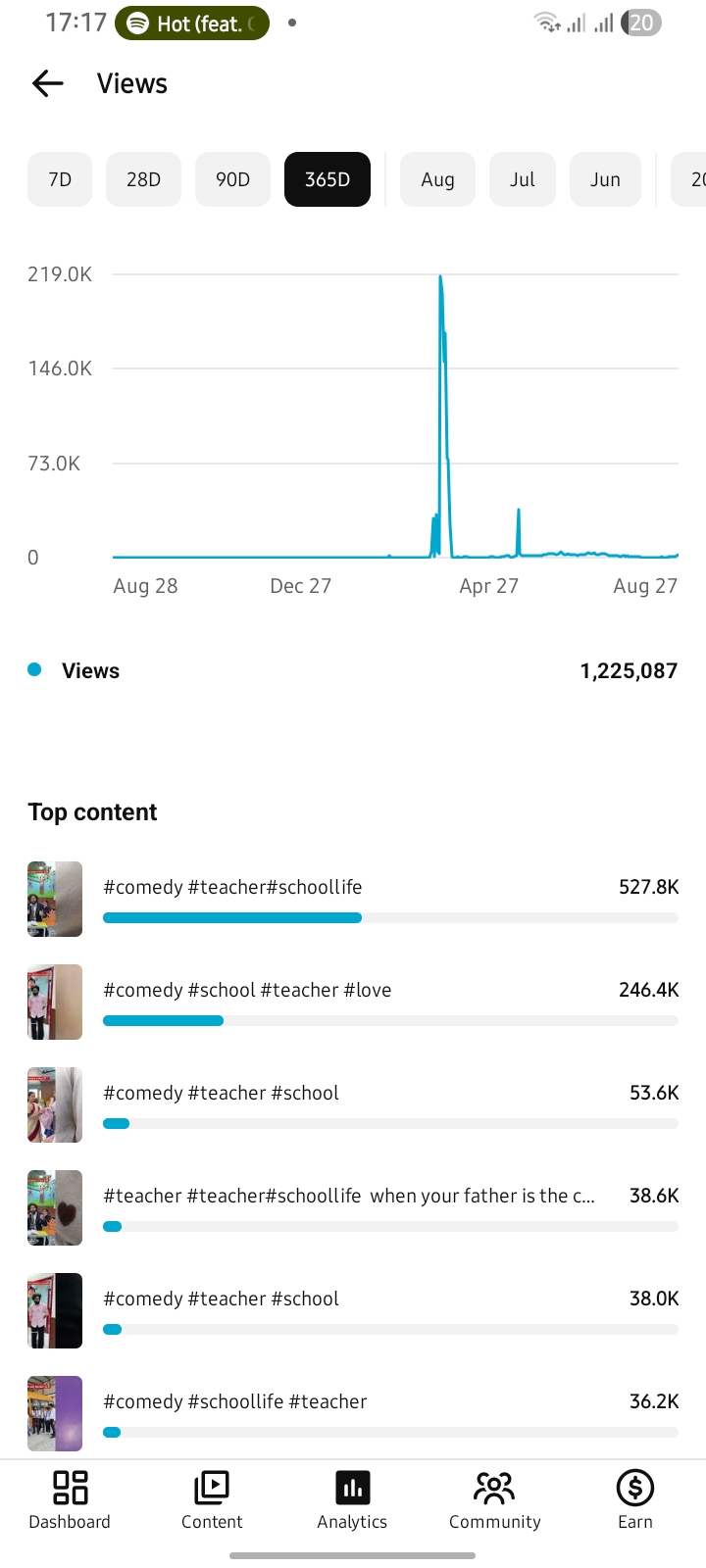Select the 90D time range chip
This screenshot has height=1568, width=706.
(x=232, y=179)
